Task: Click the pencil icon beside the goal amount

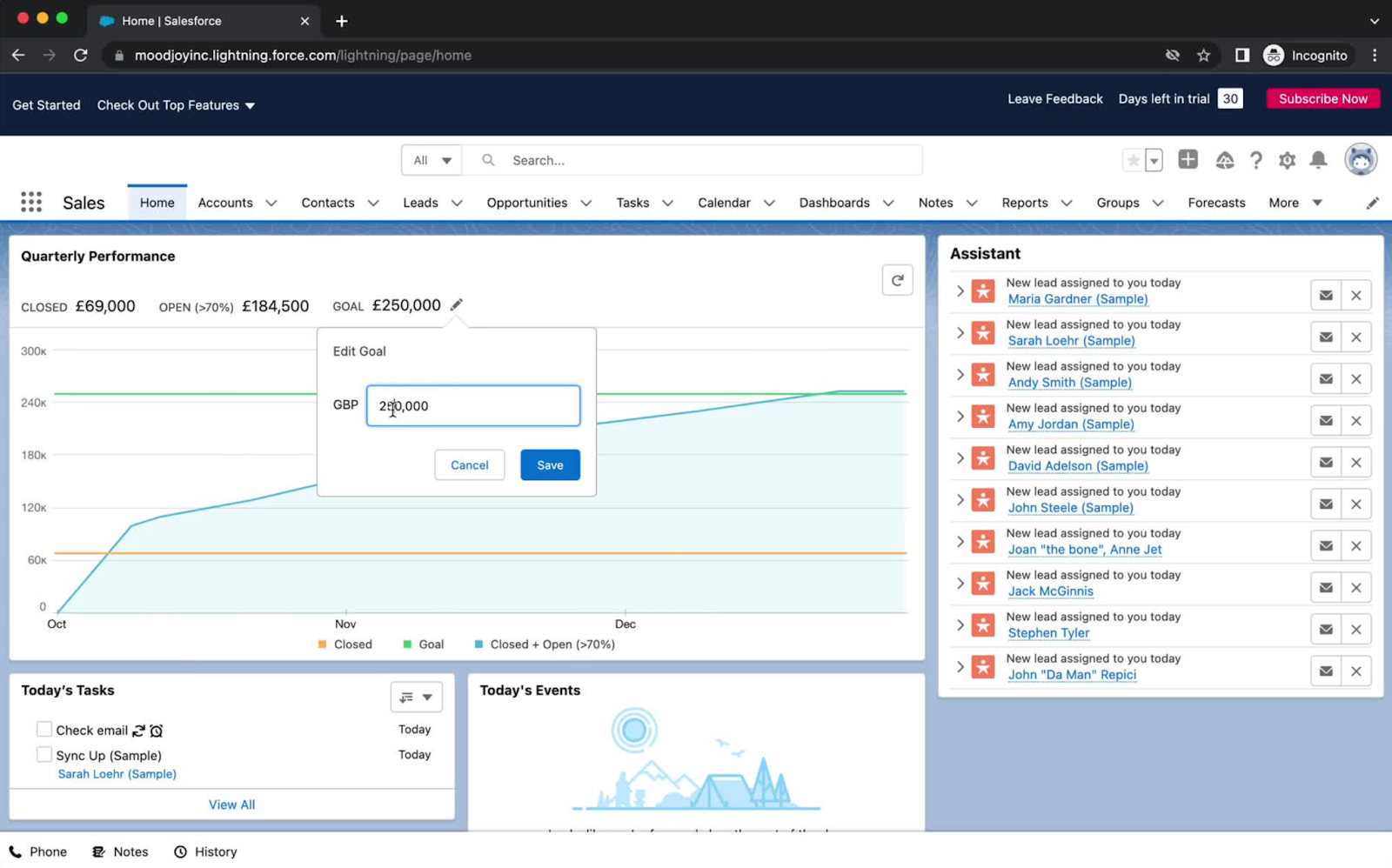Action: 457,304
